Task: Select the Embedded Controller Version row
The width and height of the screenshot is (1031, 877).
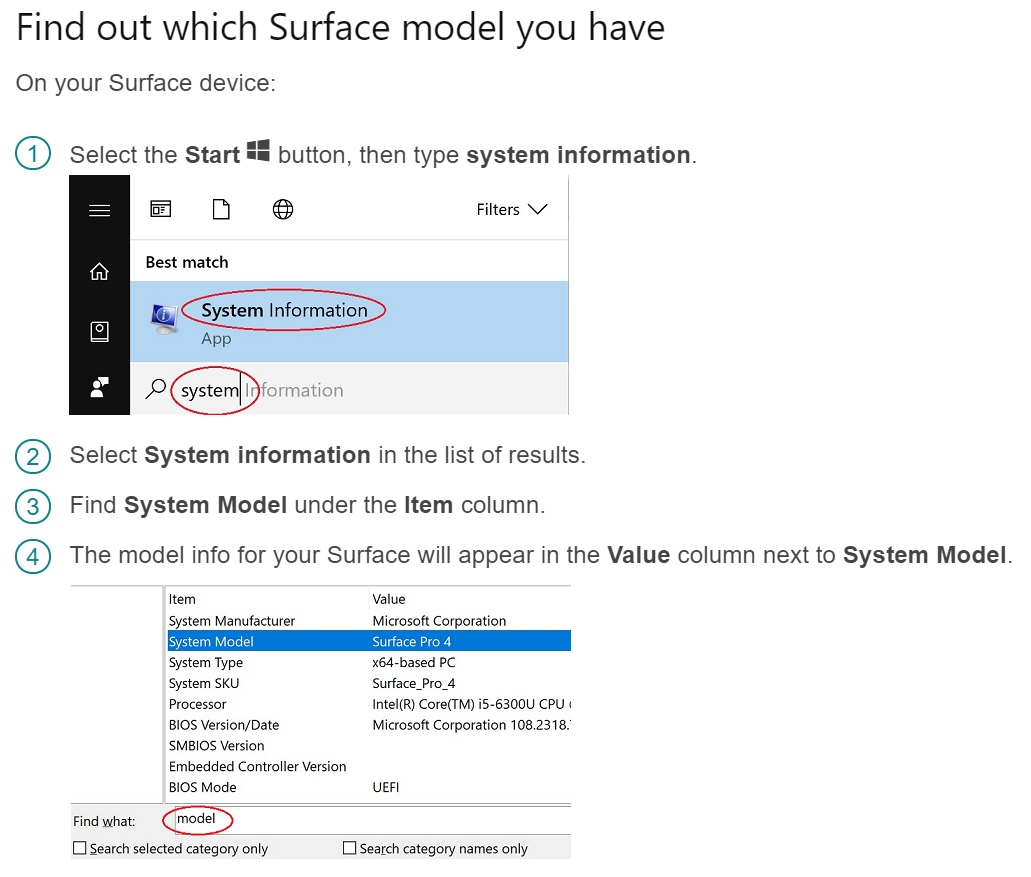Action: point(369,767)
